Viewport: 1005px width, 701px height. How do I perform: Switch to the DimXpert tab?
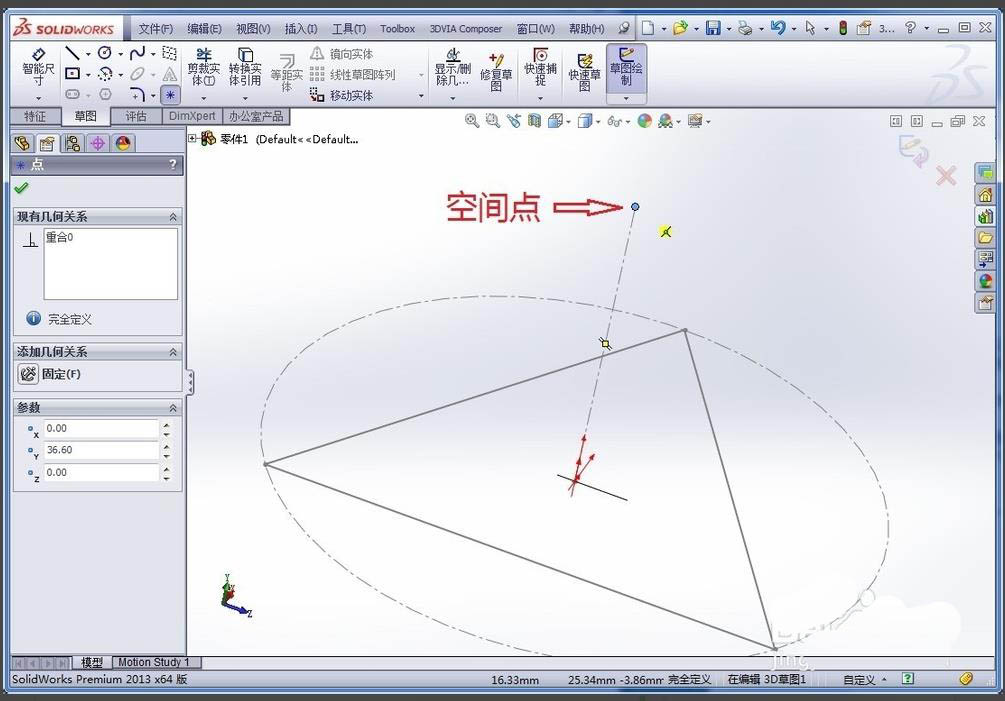pyautogui.click(x=192, y=116)
